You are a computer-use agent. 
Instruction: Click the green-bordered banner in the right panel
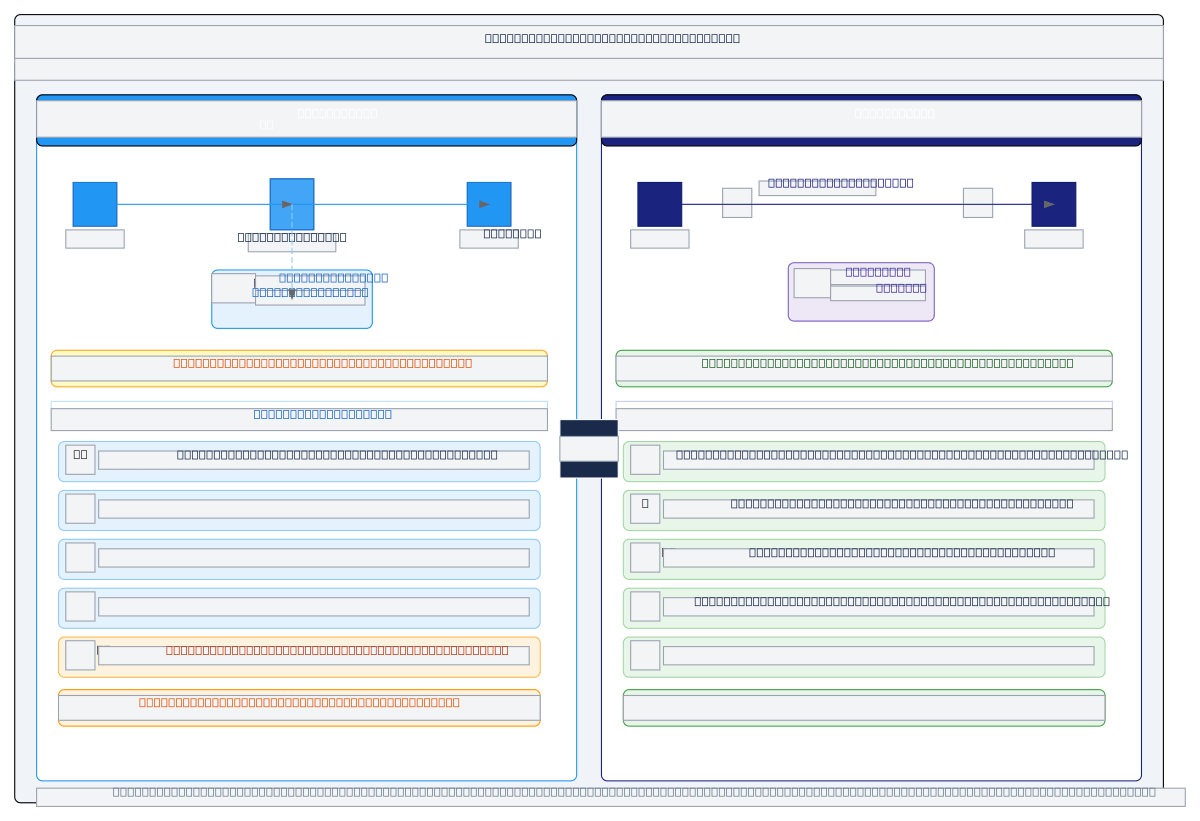click(x=863, y=368)
